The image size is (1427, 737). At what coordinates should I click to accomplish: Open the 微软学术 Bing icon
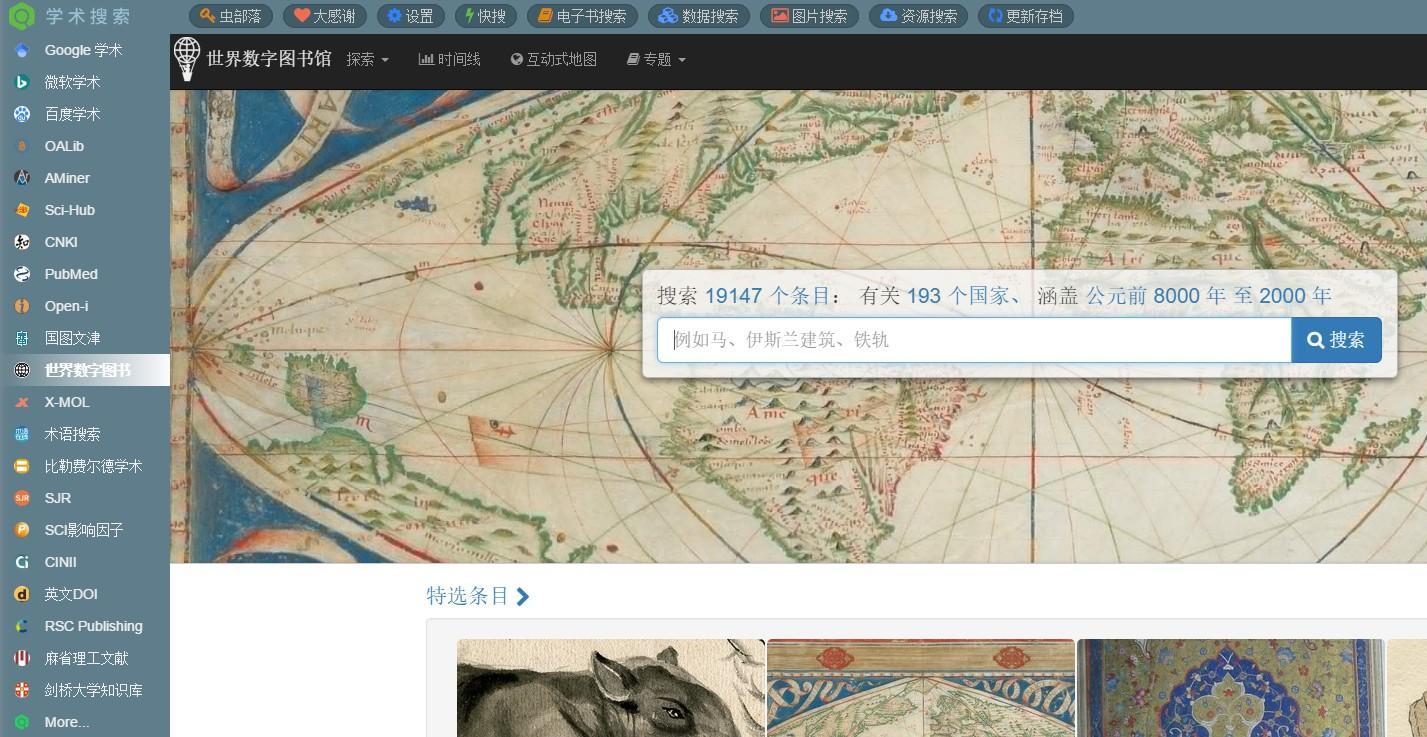coord(21,82)
